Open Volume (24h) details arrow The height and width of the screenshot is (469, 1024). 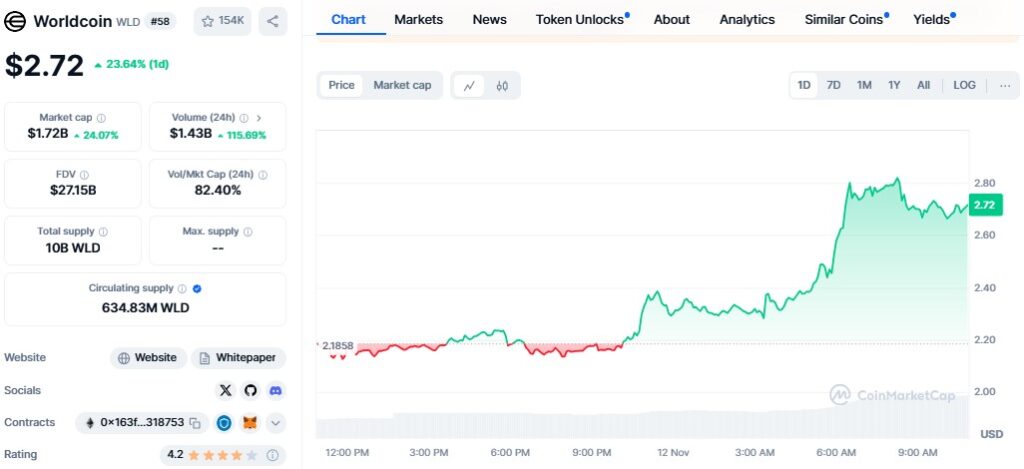259,118
